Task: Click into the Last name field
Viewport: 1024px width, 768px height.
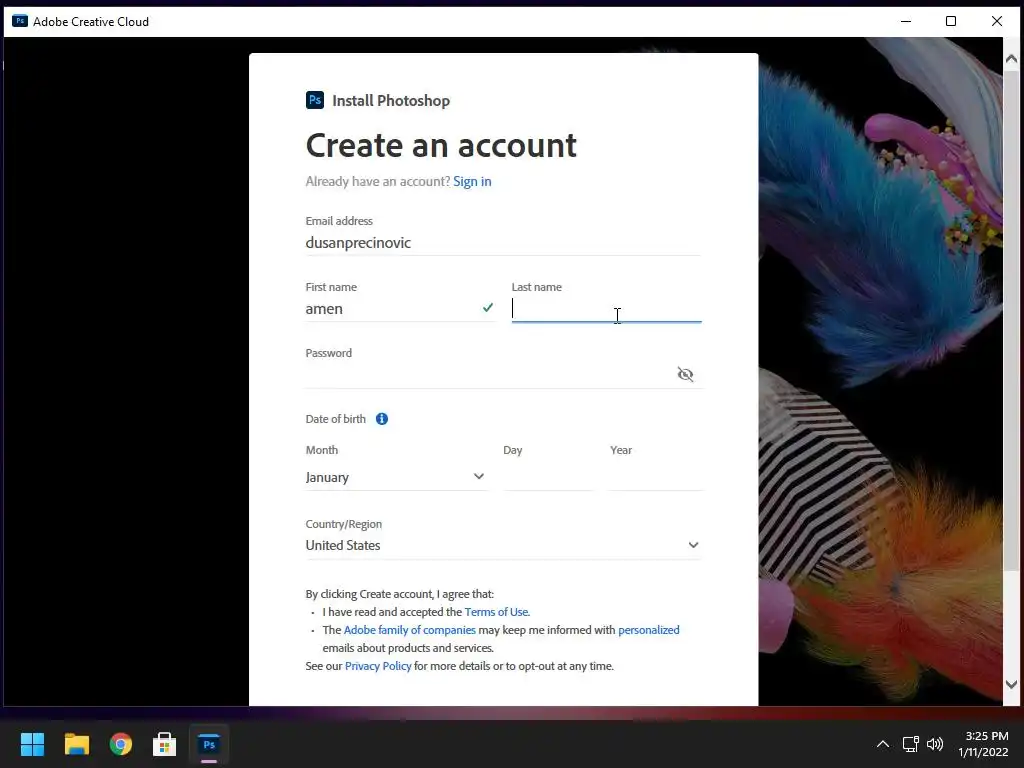Action: [x=607, y=309]
